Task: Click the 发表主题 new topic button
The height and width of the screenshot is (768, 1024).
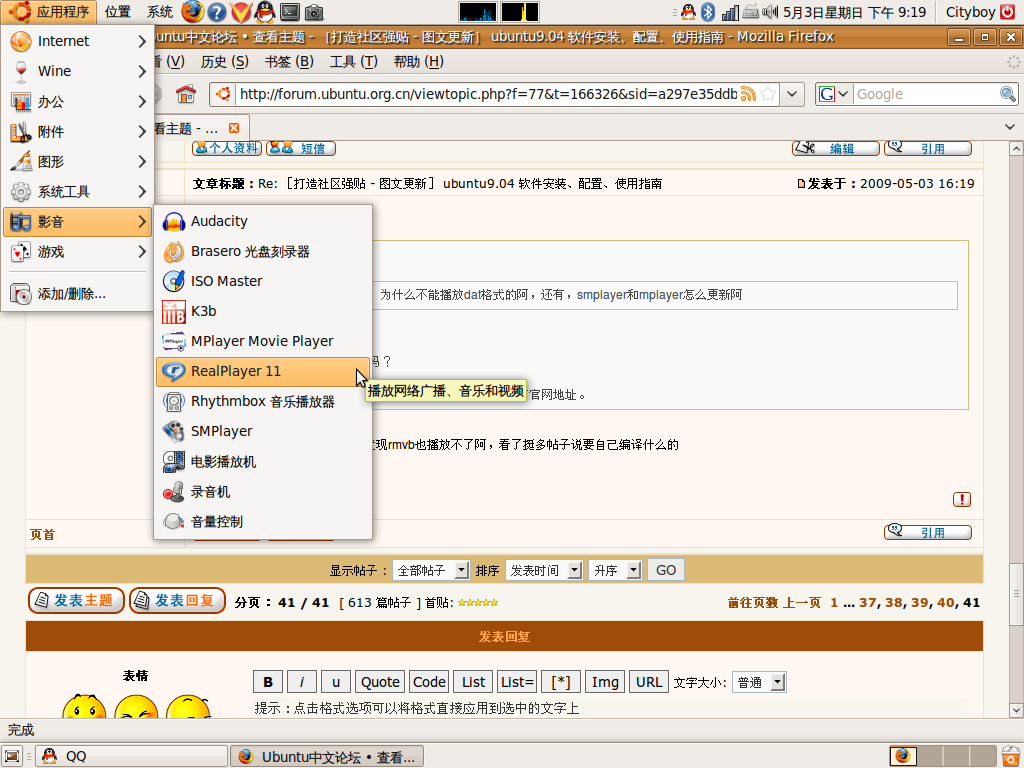Action: pyautogui.click(x=76, y=601)
